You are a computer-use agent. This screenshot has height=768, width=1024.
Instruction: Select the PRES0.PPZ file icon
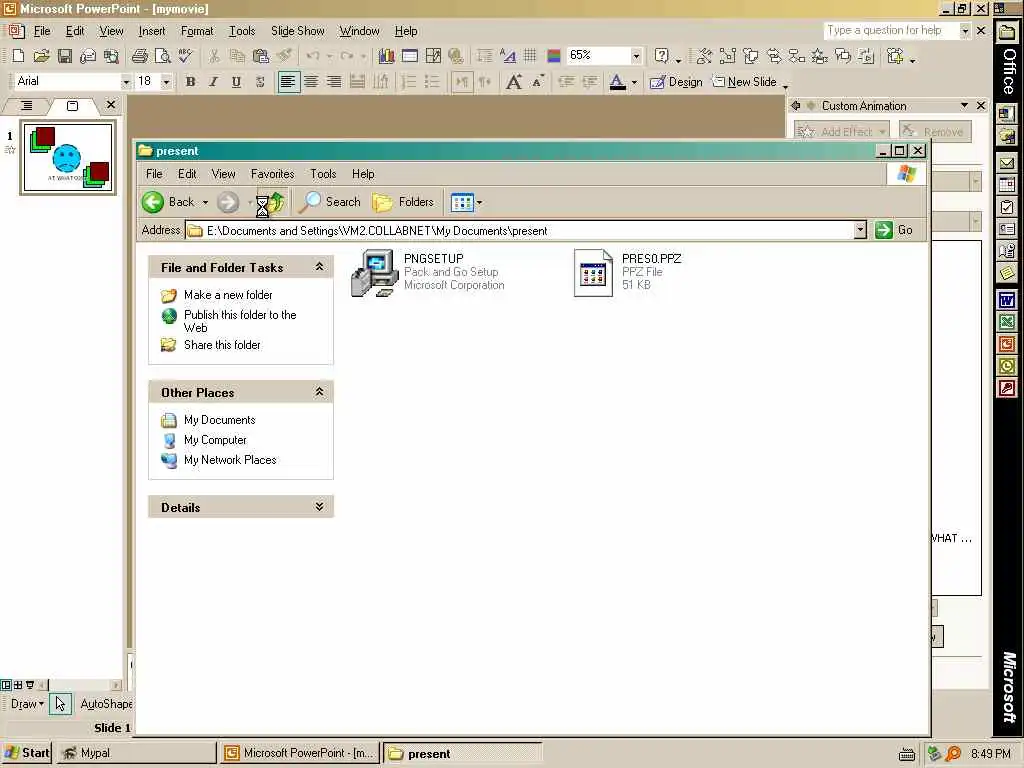pyautogui.click(x=593, y=273)
